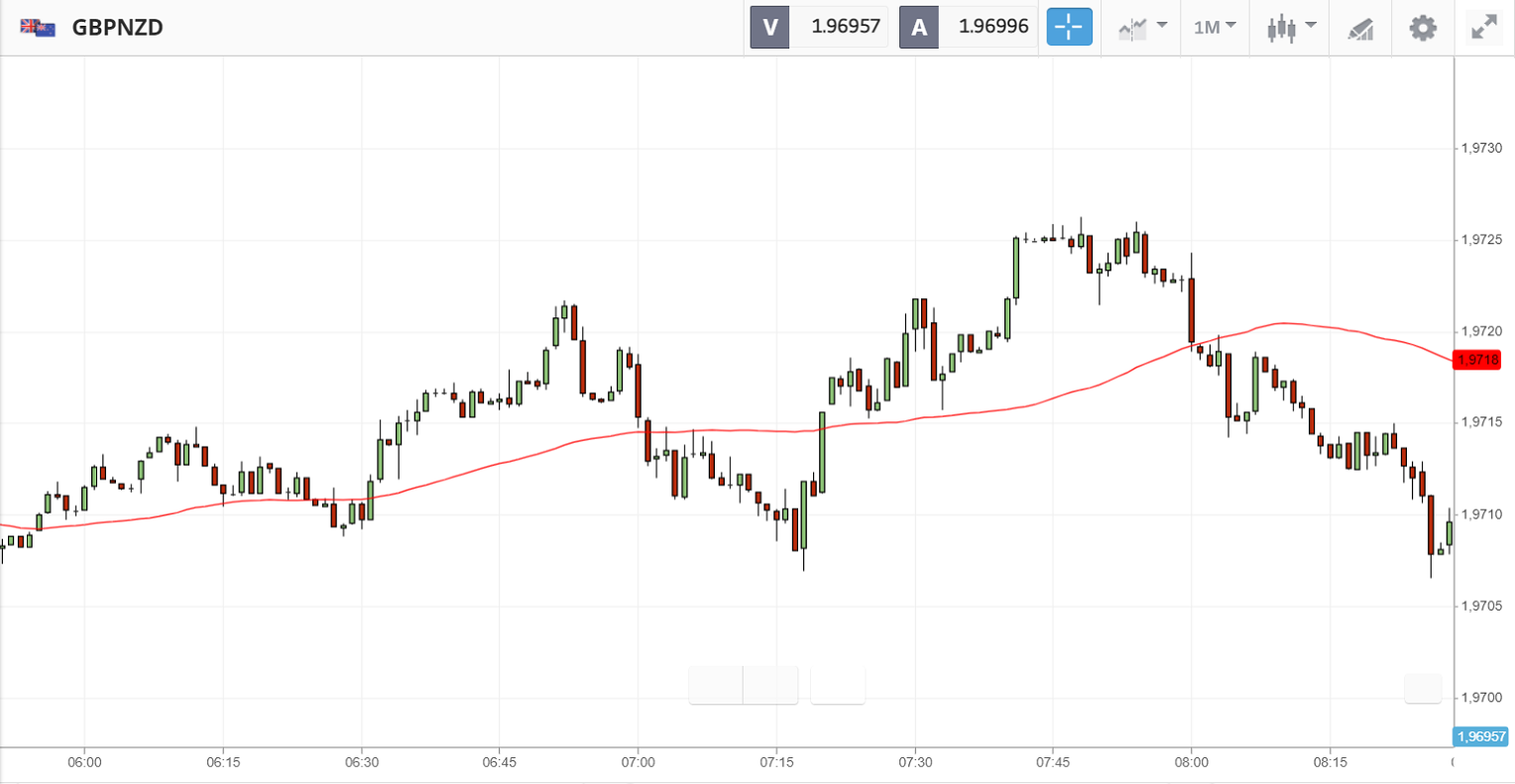
Task: Click the red 1,9718 indicator price tag
Action: click(1478, 360)
